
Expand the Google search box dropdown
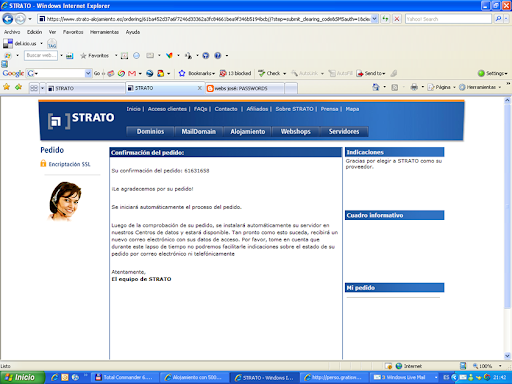click(88, 73)
